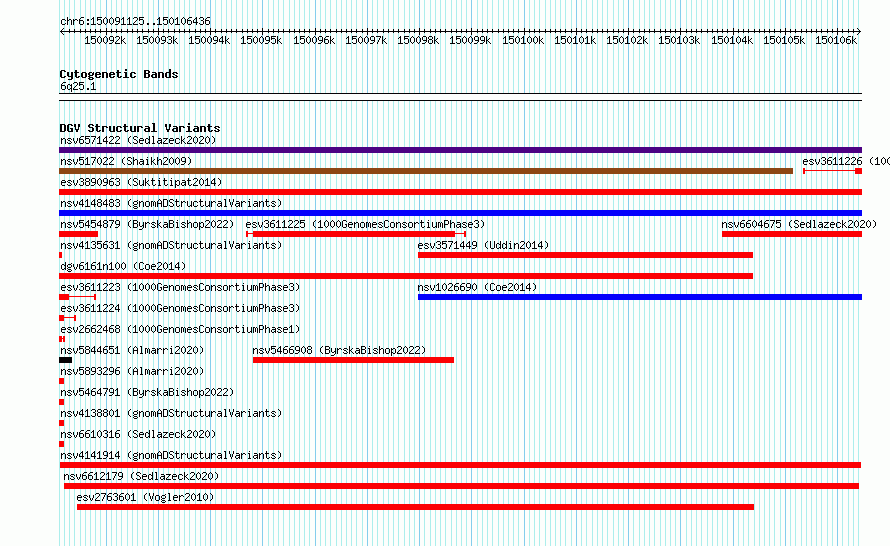Select the blue nsv1026690 variant bar

pos(640,297)
